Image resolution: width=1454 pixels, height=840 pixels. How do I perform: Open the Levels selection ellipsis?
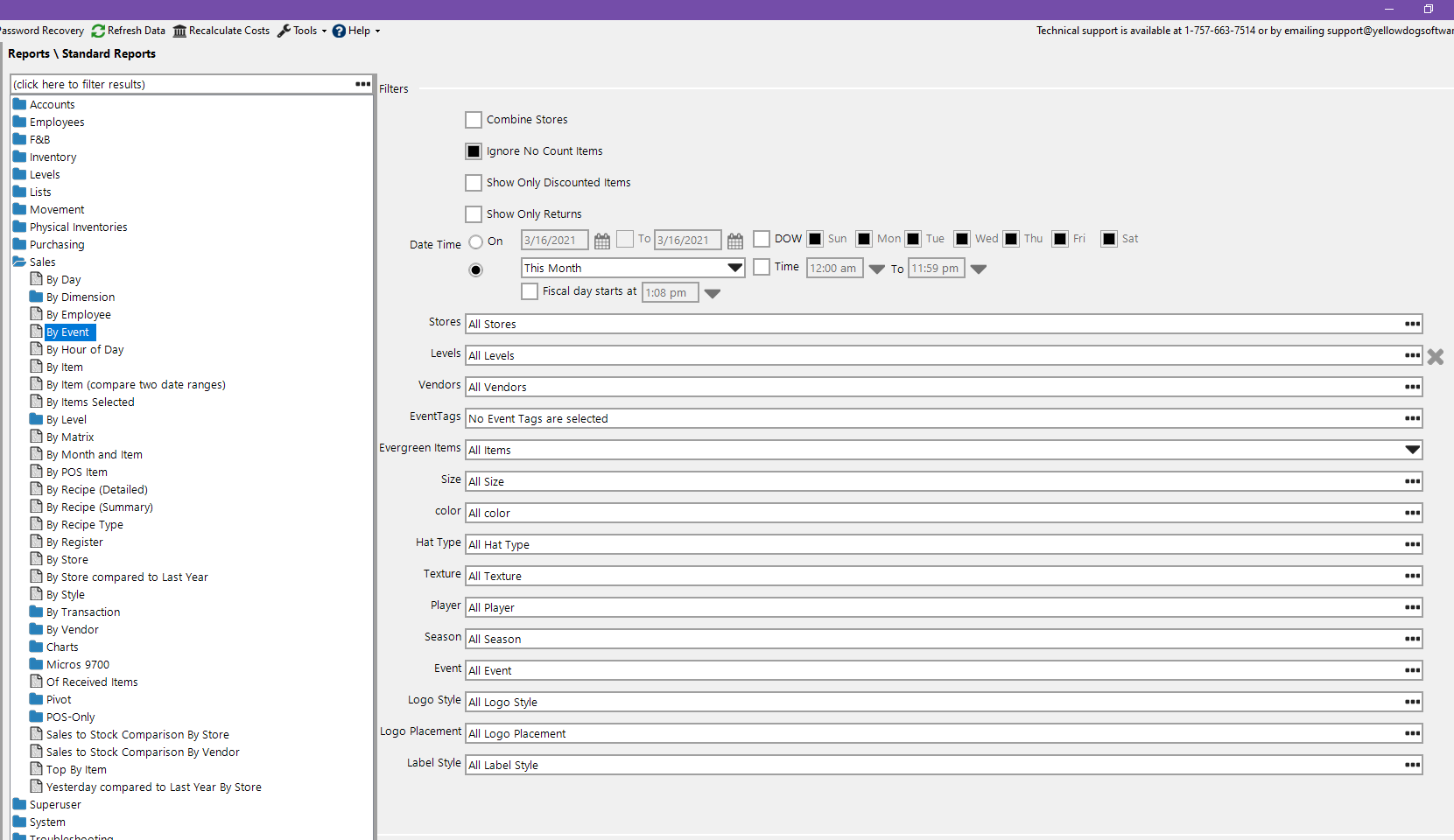pyautogui.click(x=1413, y=355)
